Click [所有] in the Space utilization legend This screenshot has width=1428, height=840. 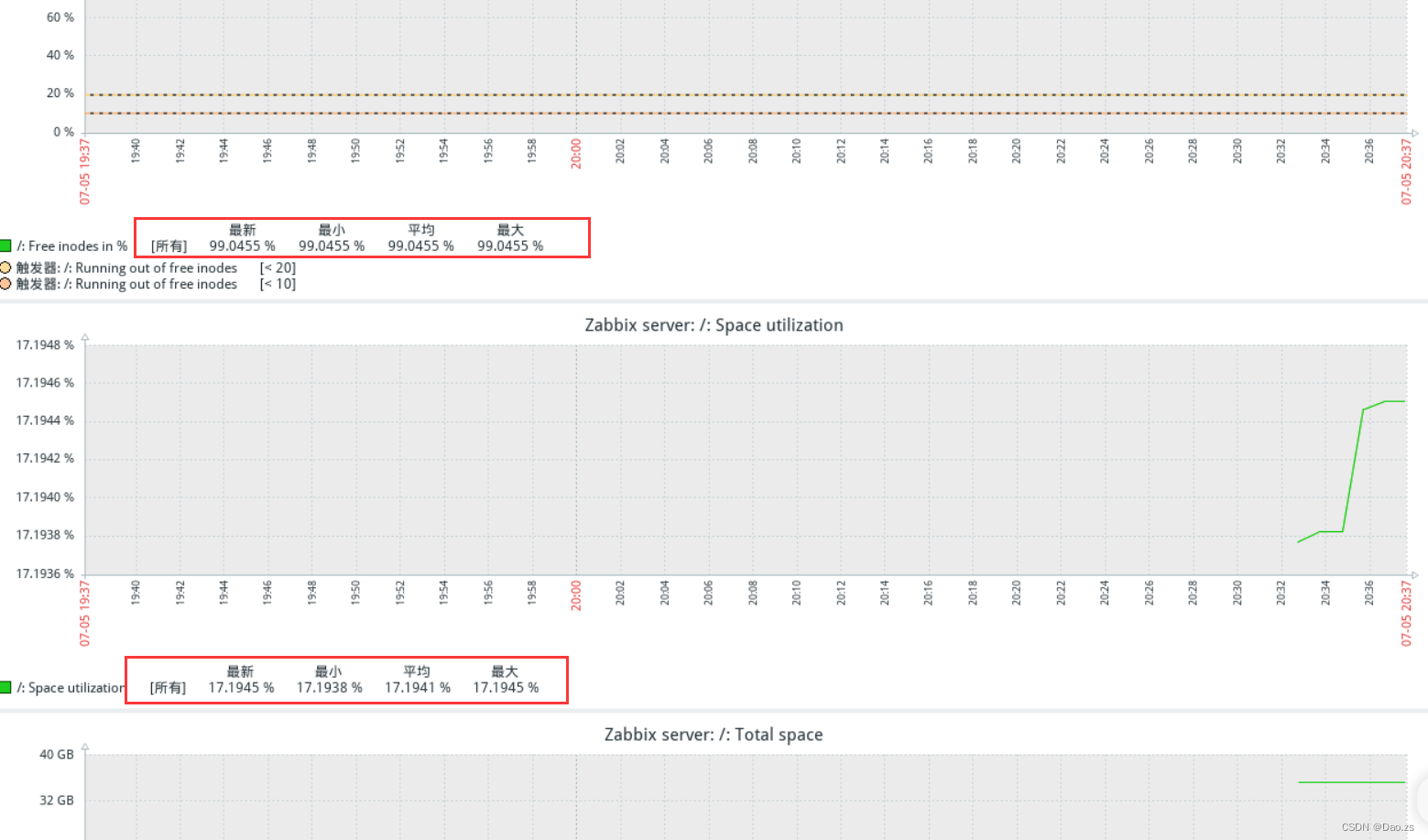(168, 687)
